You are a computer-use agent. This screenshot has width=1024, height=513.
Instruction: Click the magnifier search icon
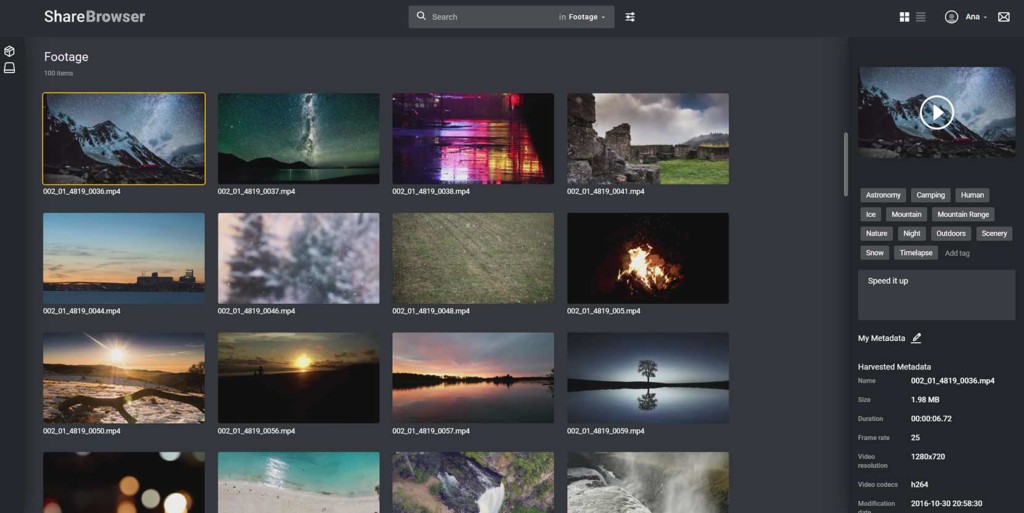click(x=421, y=16)
